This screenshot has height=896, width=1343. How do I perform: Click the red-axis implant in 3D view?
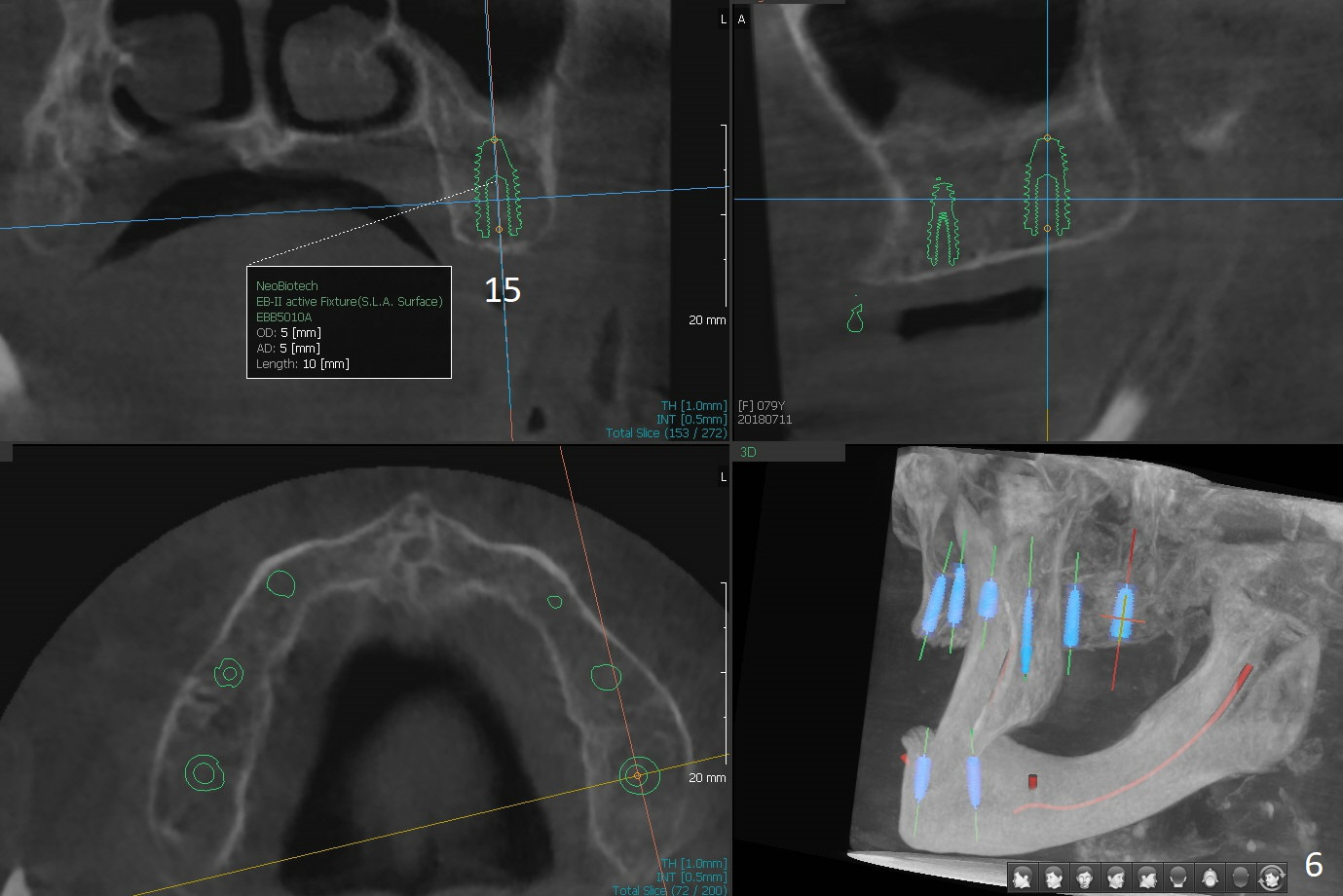coord(1123,614)
